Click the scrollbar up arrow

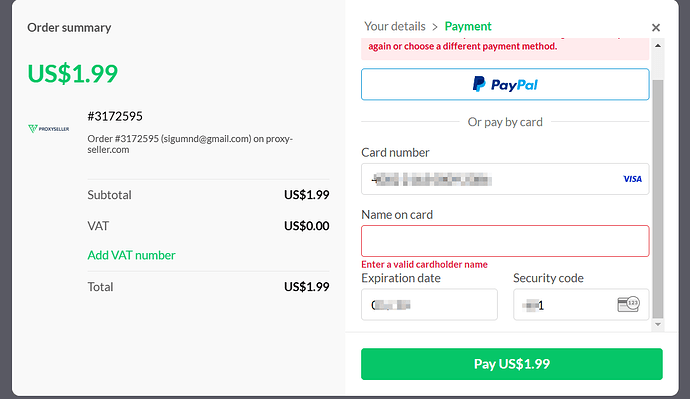coord(658,46)
